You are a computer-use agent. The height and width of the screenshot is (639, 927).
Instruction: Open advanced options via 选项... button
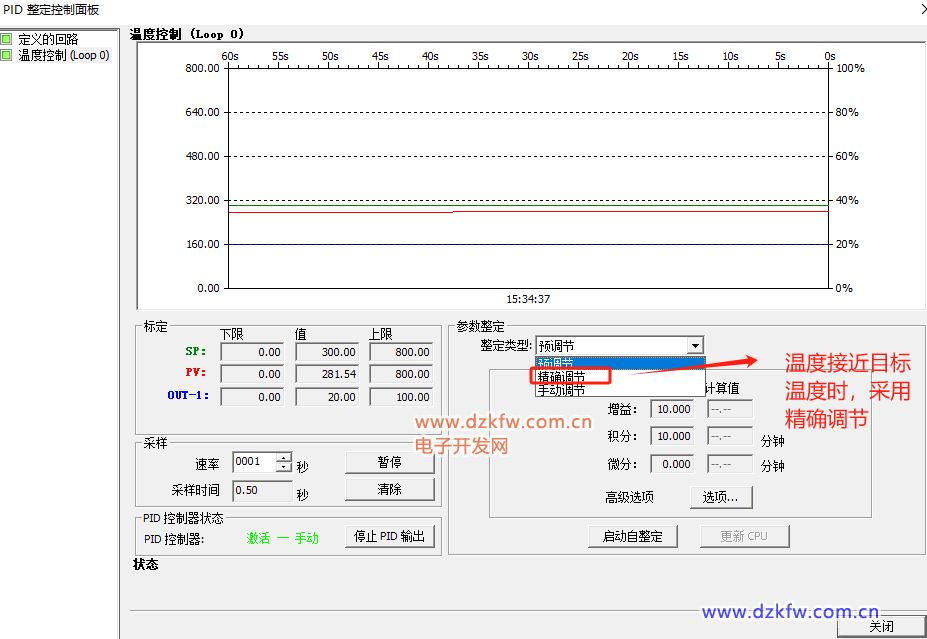720,497
